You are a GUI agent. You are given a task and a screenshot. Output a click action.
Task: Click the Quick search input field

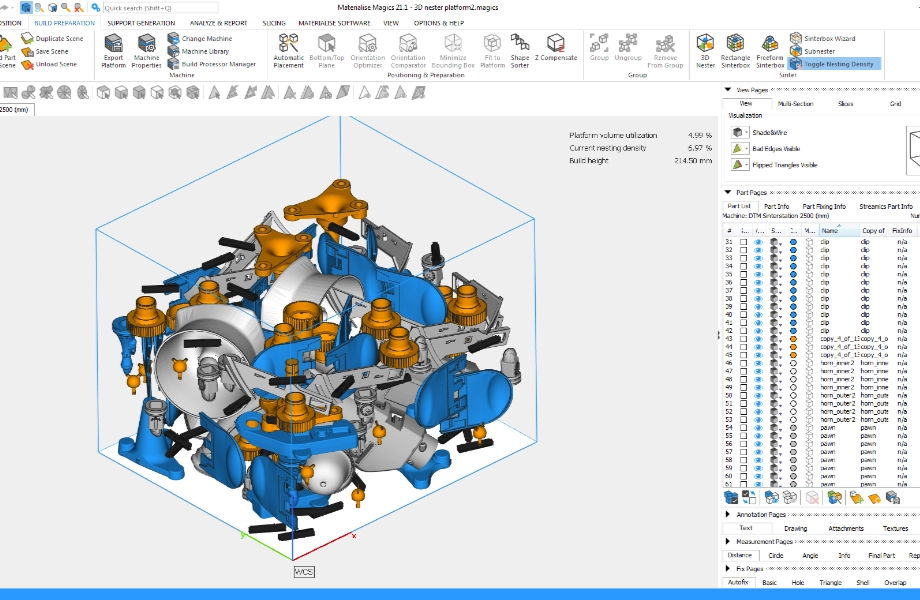tap(158, 7)
